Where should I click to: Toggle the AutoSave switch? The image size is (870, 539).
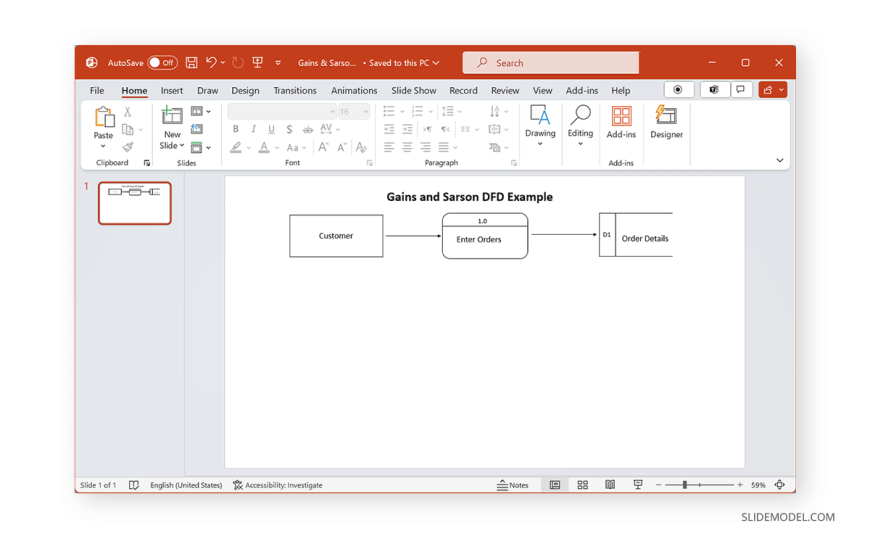(162, 63)
